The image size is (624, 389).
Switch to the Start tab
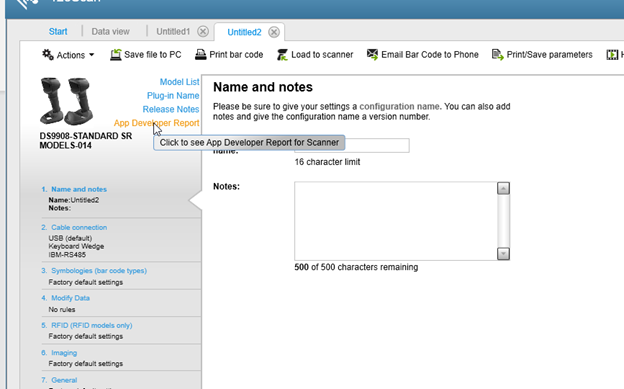click(x=58, y=31)
